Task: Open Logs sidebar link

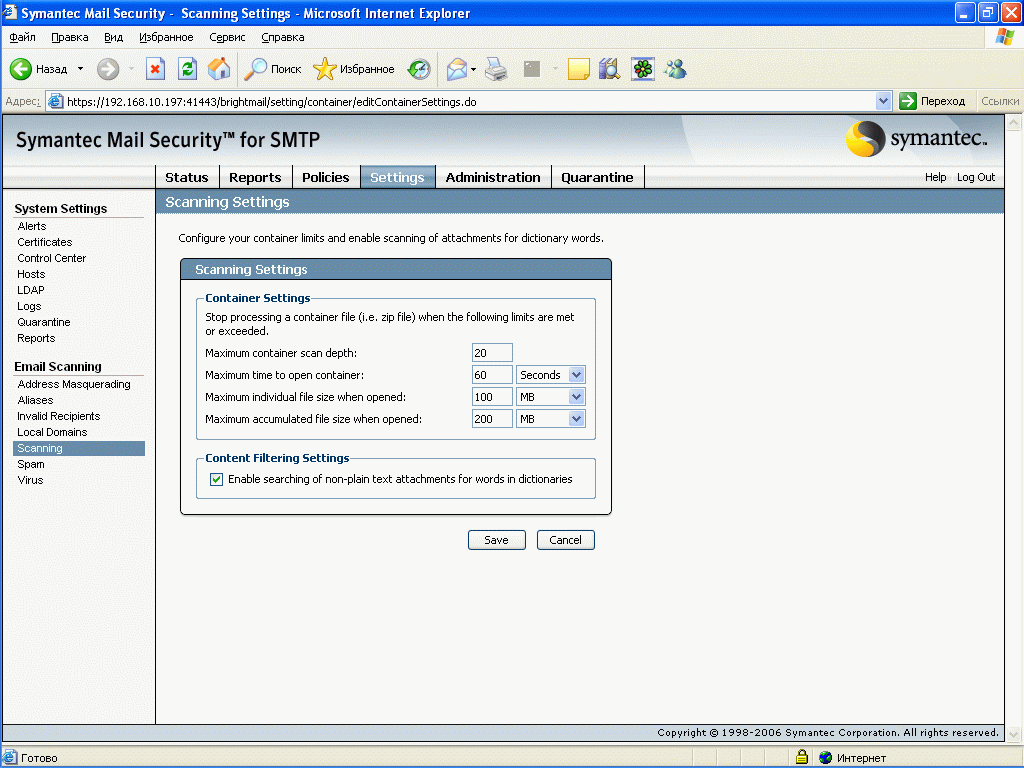Action: pyautogui.click(x=29, y=306)
